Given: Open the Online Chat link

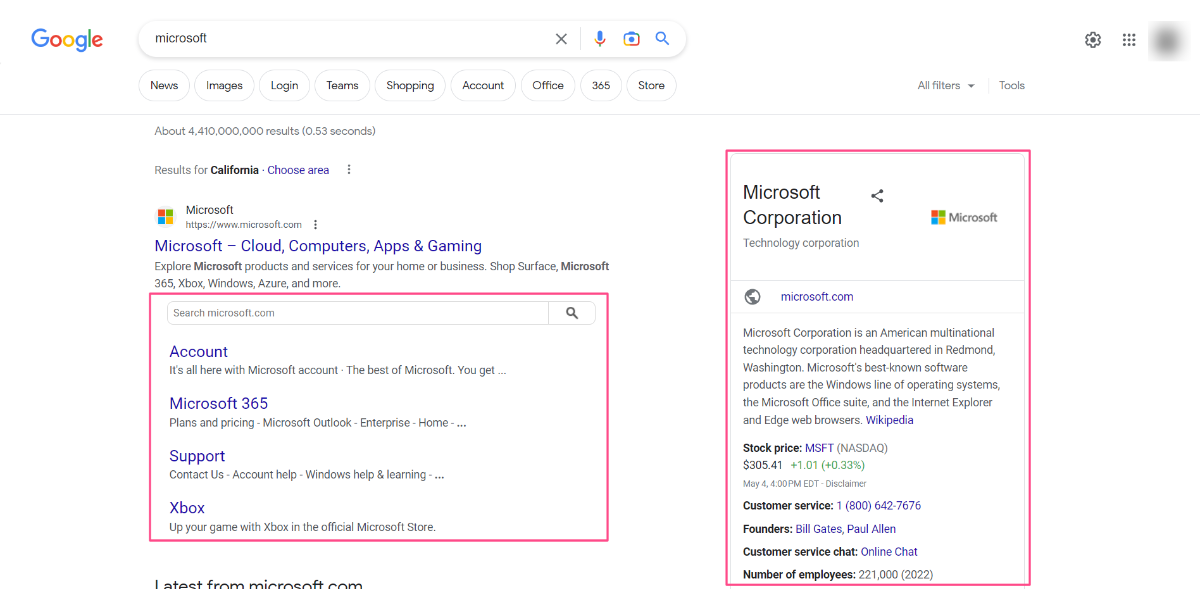Looking at the screenshot, I should click(889, 552).
